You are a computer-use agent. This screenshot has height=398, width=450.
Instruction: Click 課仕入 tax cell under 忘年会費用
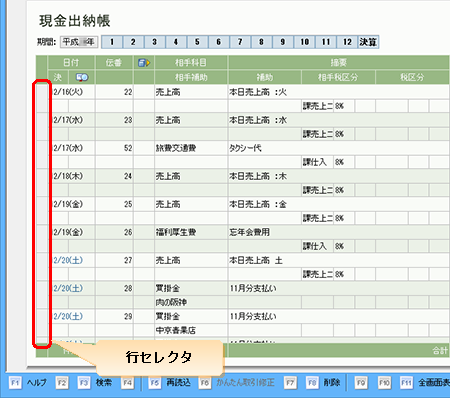[317, 246]
